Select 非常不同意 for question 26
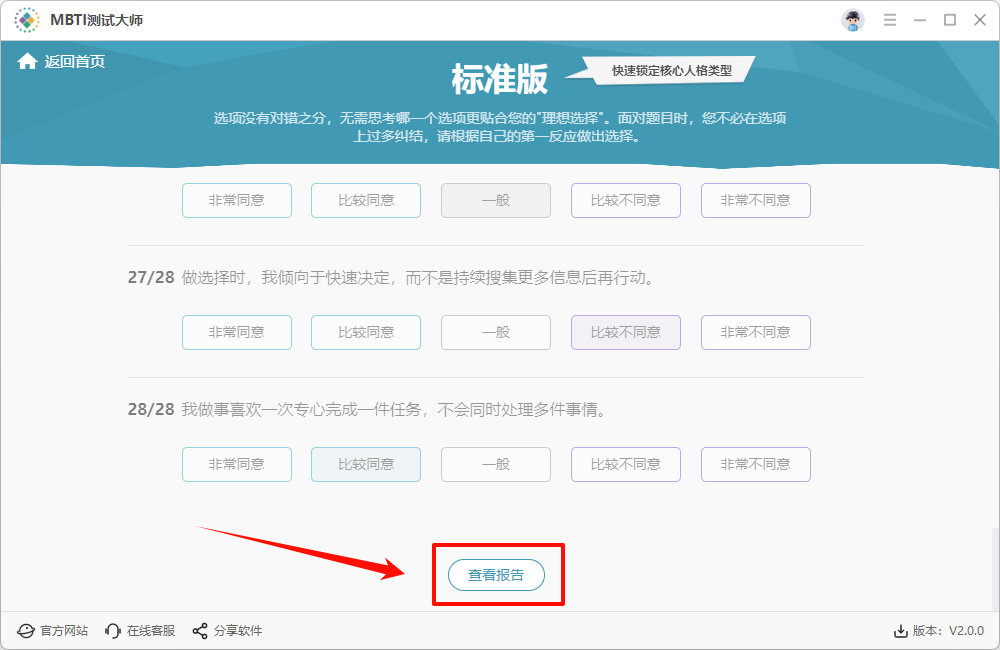The width and height of the screenshot is (1000, 650). tap(755, 200)
